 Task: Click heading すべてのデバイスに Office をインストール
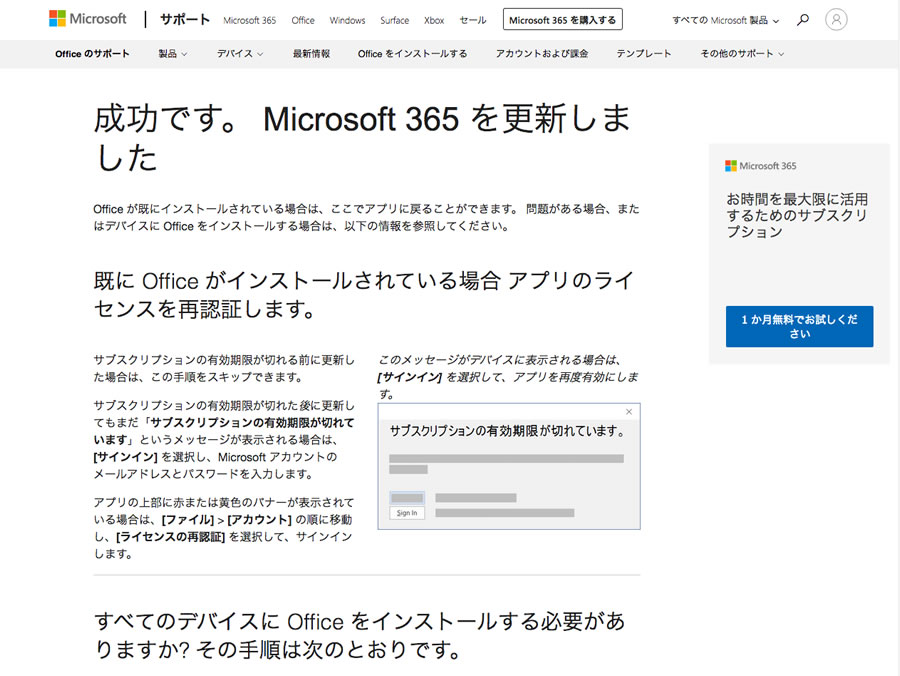(x=359, y=635)
